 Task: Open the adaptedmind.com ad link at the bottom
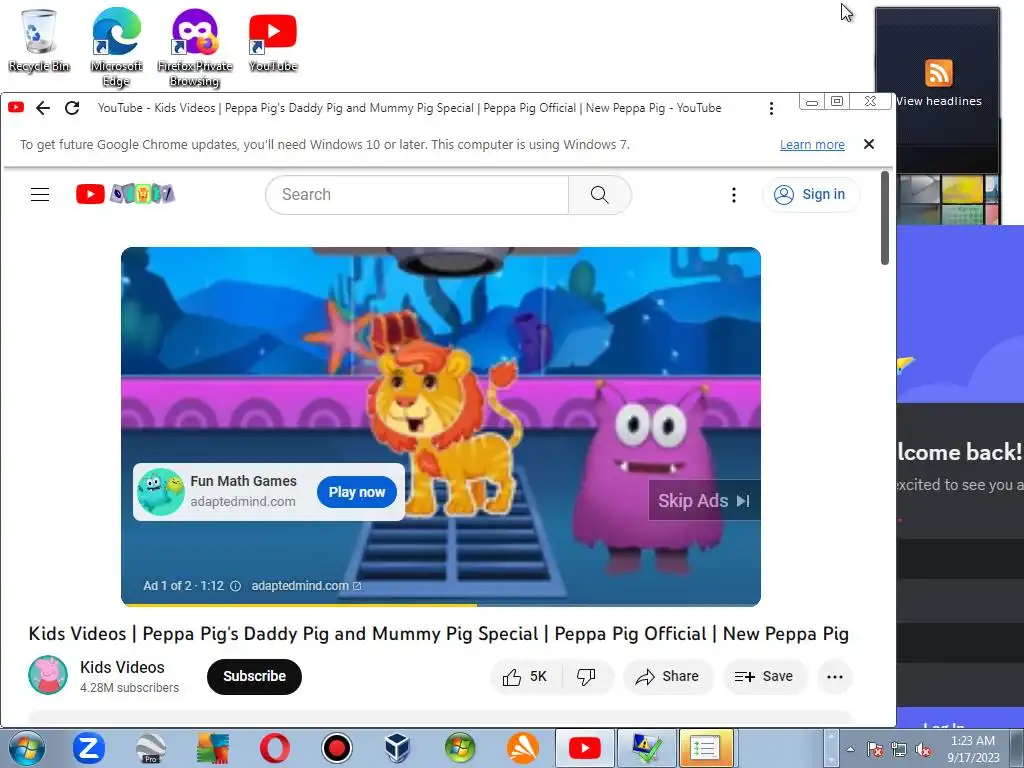click(306, 586)
